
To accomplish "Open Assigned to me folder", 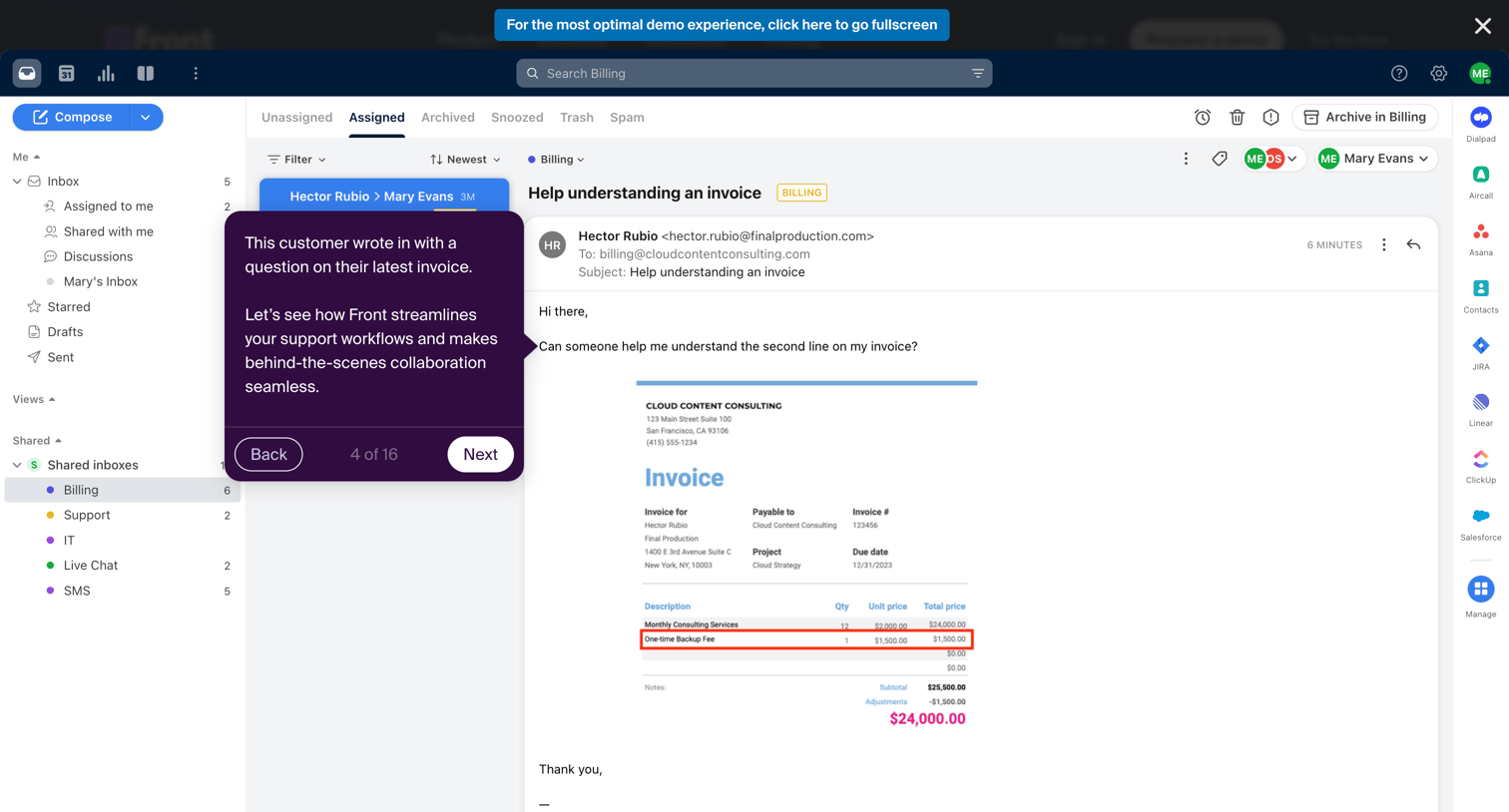I will click(x=109, y=206).
